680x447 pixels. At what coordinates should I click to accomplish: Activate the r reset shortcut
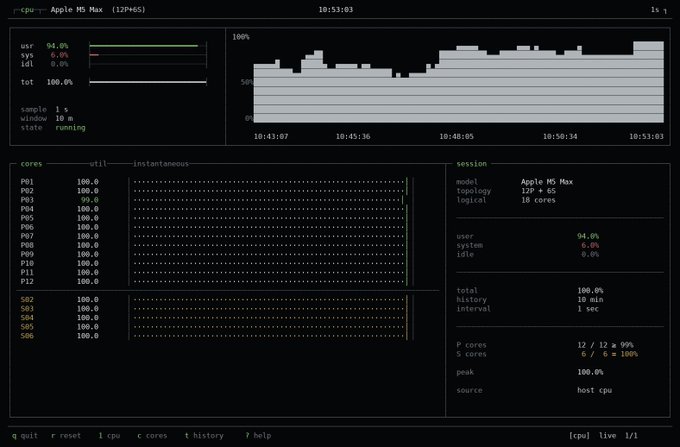click(66, 435)
